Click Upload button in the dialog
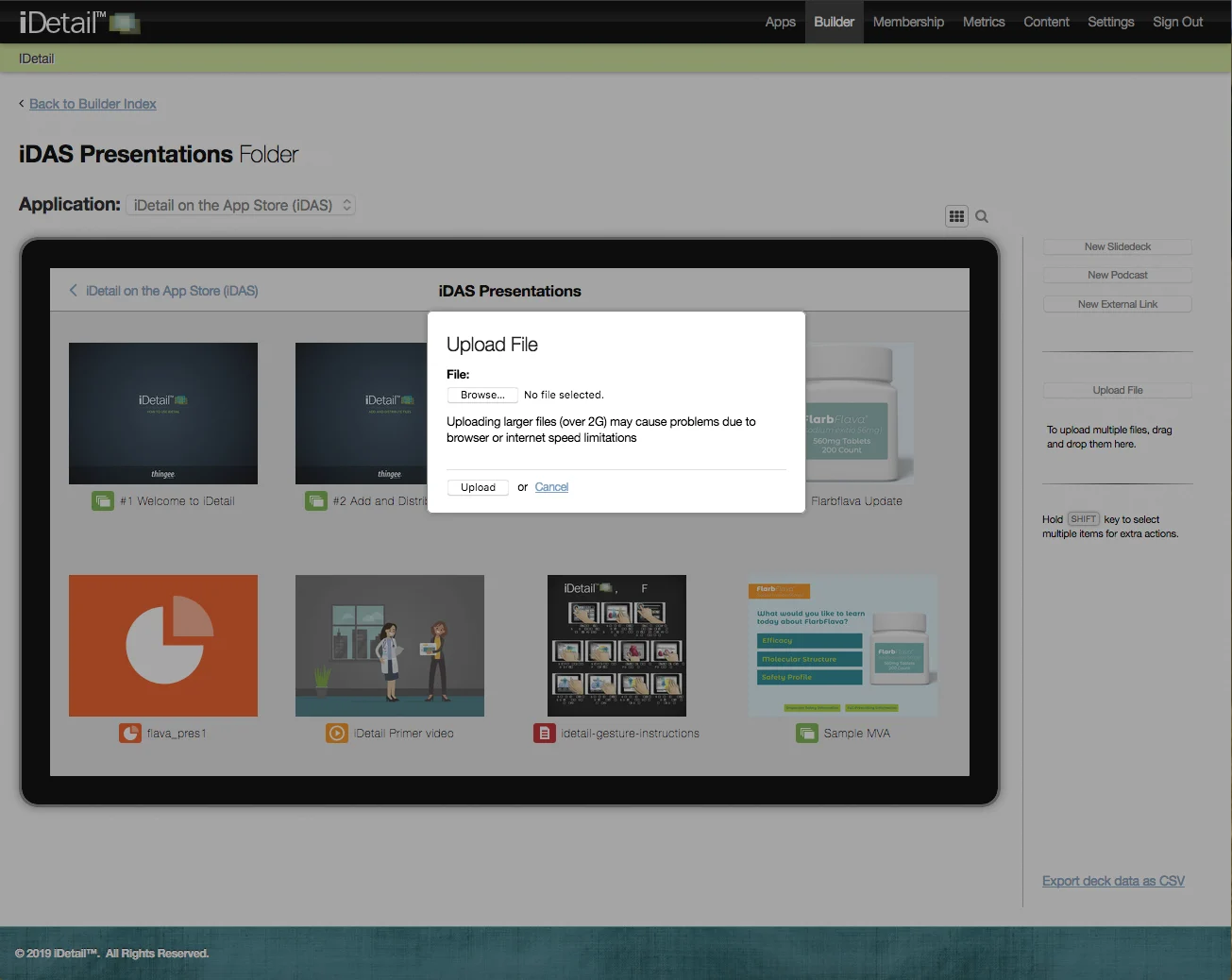The width and height of the screenshot is (1232, 980). [478, 487]
